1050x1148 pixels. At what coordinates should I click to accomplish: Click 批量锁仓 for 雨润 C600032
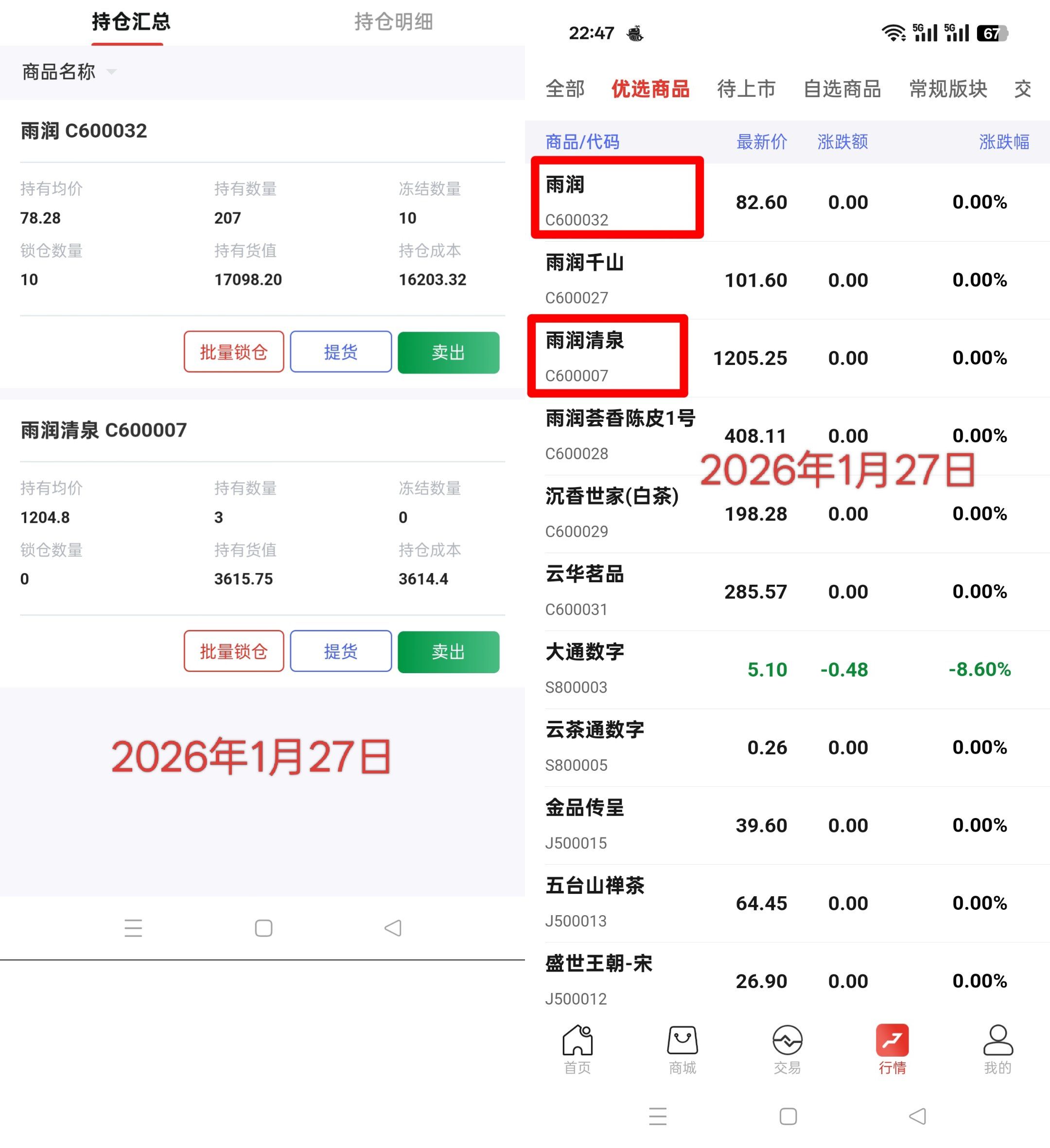[233, 352]
